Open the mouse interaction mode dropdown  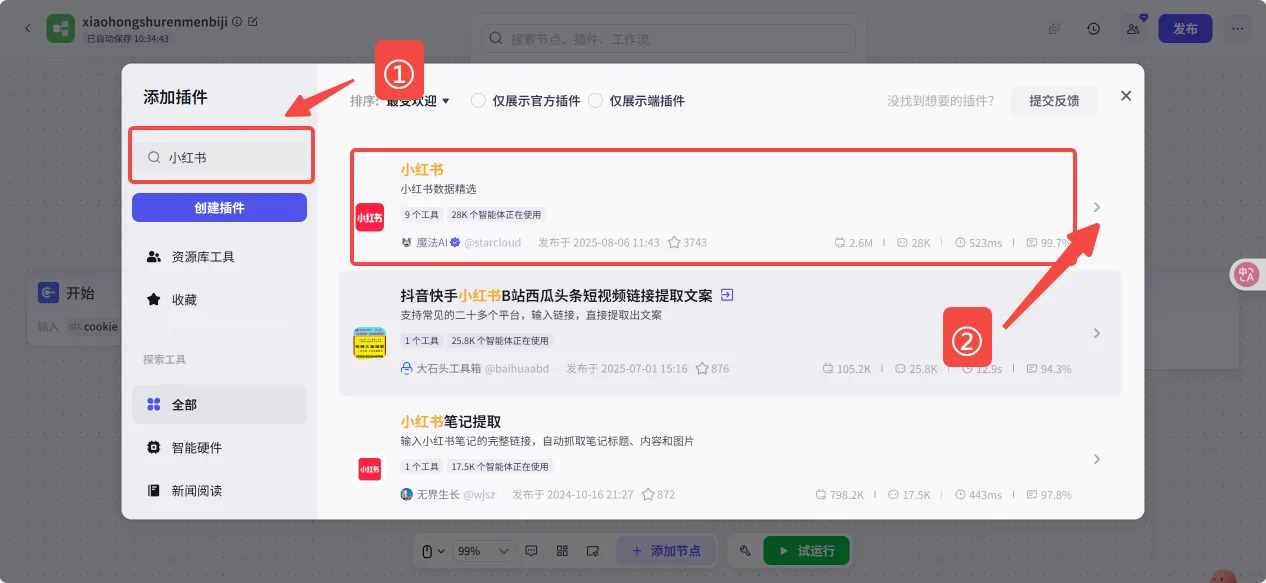tap(432, 551)
